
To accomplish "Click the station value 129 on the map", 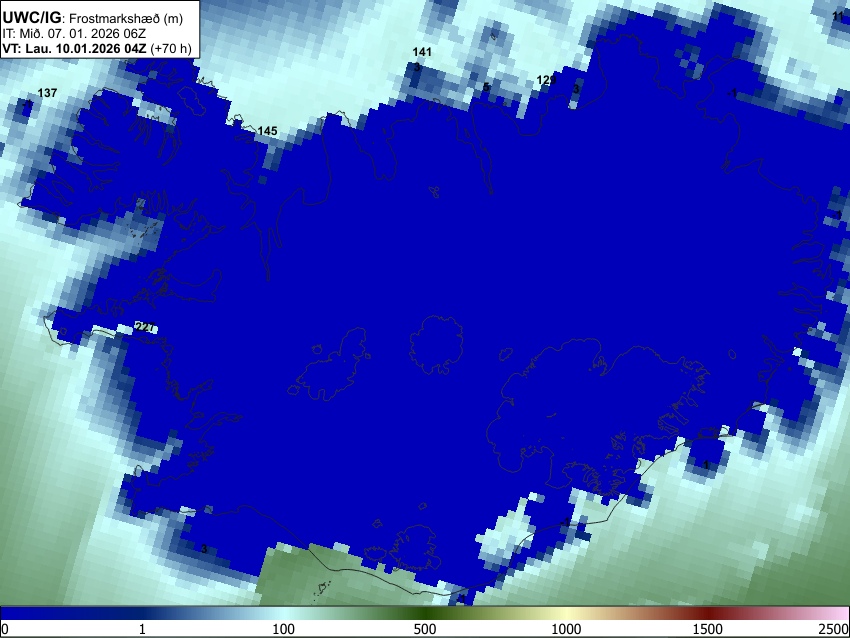I will point(546,80).
